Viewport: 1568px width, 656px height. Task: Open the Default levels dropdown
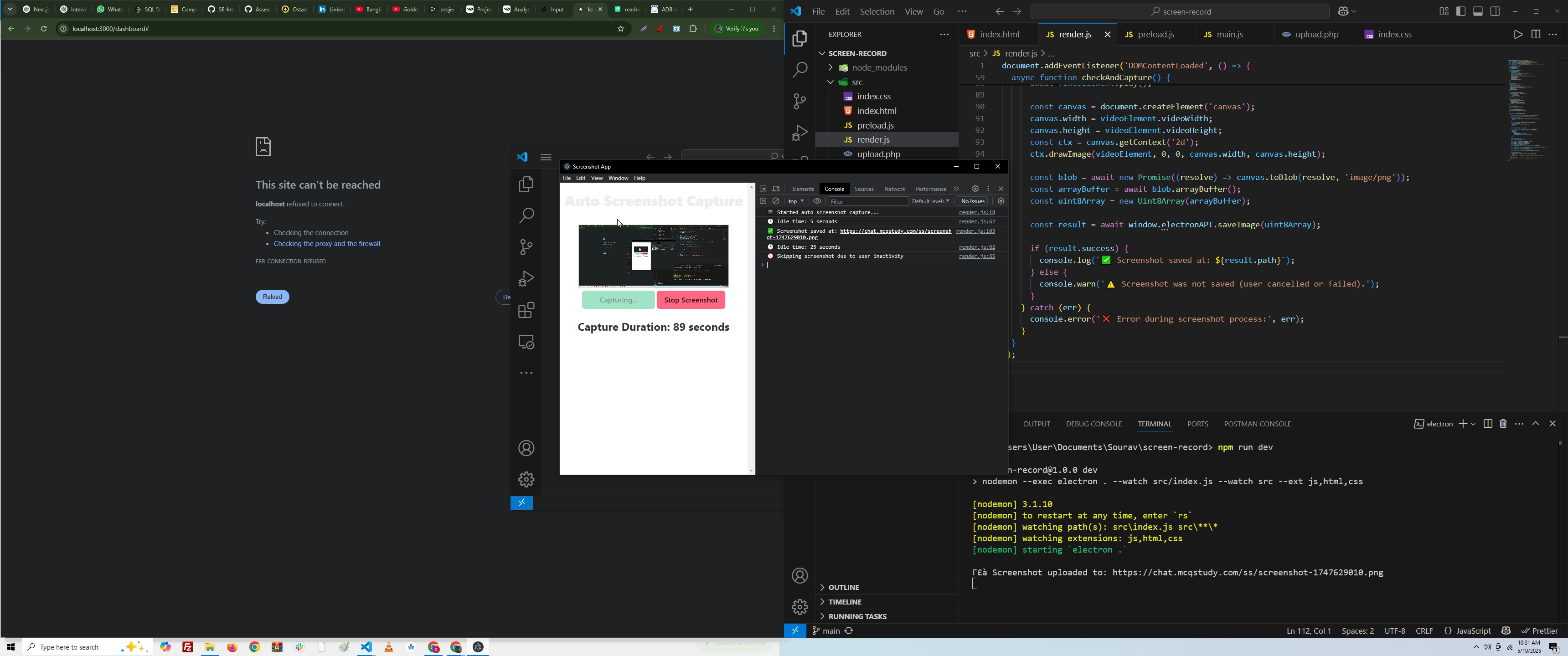(x=930, y=201)
